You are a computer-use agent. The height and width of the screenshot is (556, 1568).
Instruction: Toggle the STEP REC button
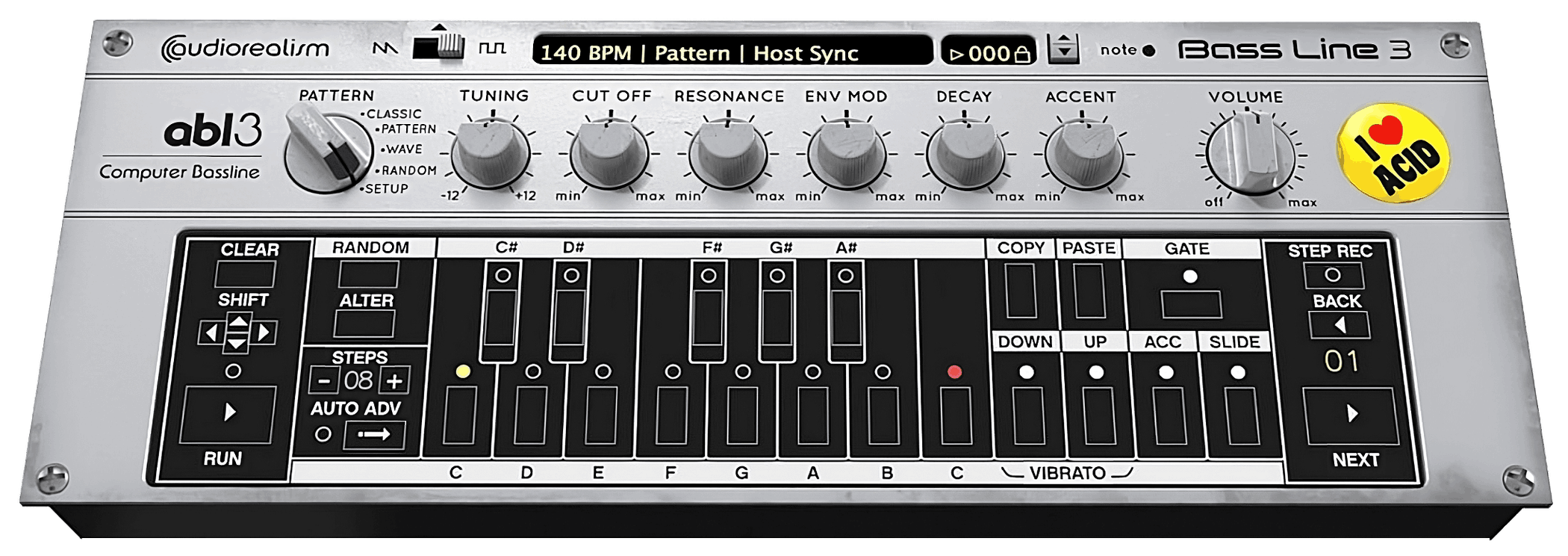(x=1333, y=276)
